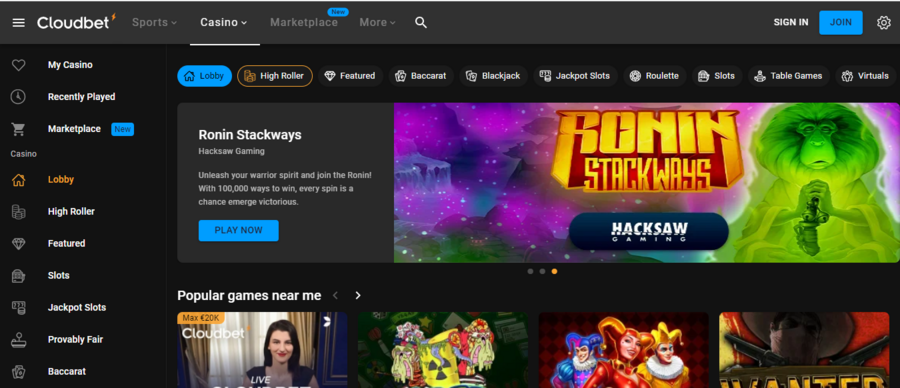Open the jokers game thumbnail
Screen dimensions: 900x388
coord(623,350)
